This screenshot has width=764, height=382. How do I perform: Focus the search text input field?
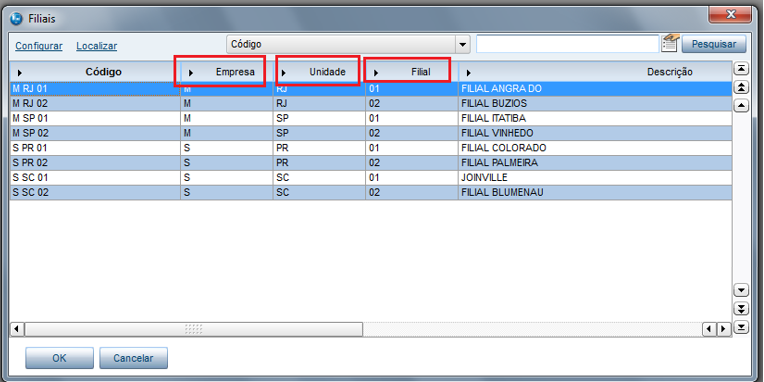(568, 44)
